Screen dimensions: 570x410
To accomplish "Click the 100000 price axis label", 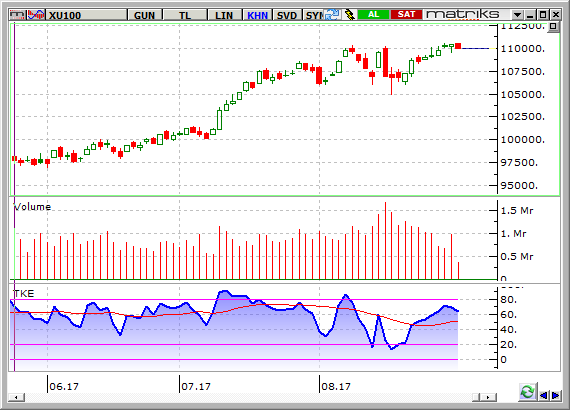I will [x=522, y=140].
